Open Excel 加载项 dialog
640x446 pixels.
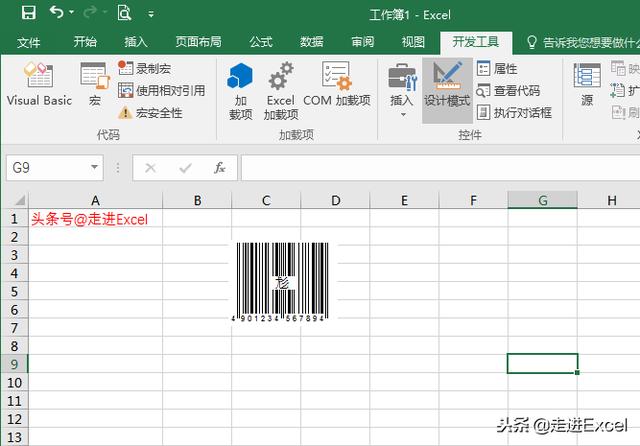click(280, 91)
